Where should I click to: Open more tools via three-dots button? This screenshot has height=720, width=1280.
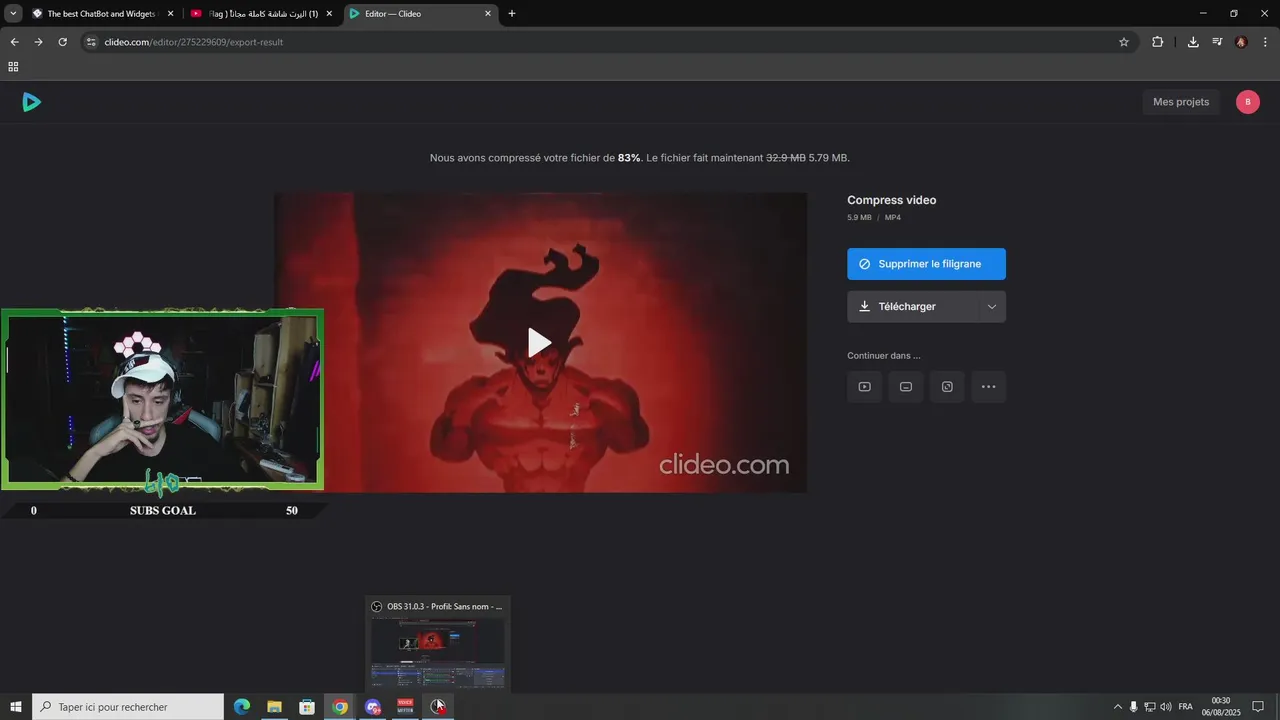pos(989,387)
